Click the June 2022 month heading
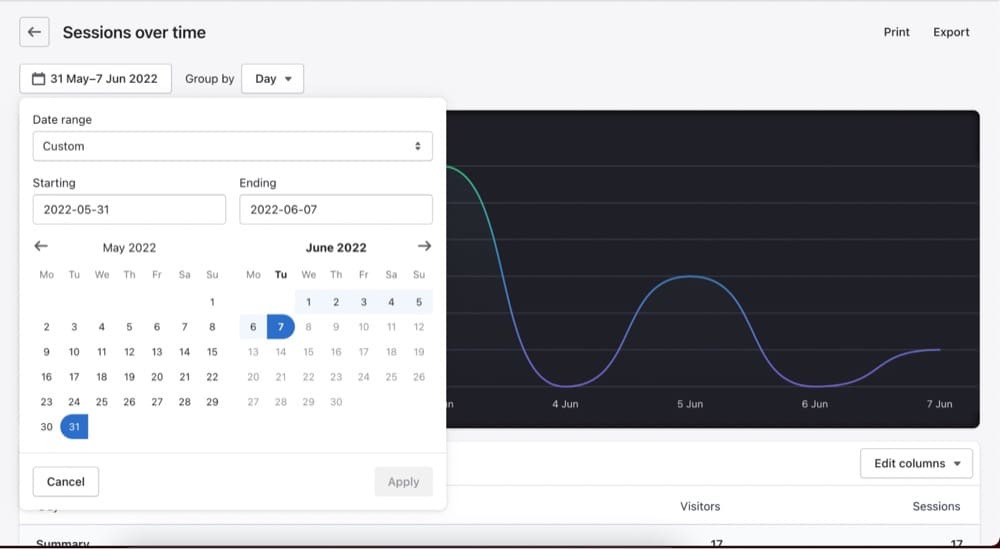Viewport: 1000px width, 549px height. click(336, 247)
